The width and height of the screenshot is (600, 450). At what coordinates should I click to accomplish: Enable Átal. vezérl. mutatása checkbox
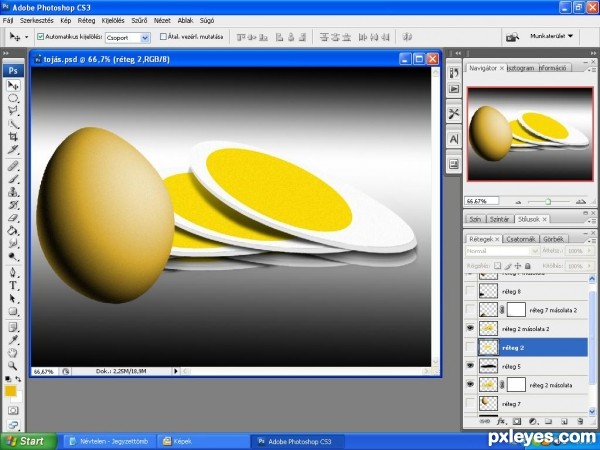[x=163, y=37]
